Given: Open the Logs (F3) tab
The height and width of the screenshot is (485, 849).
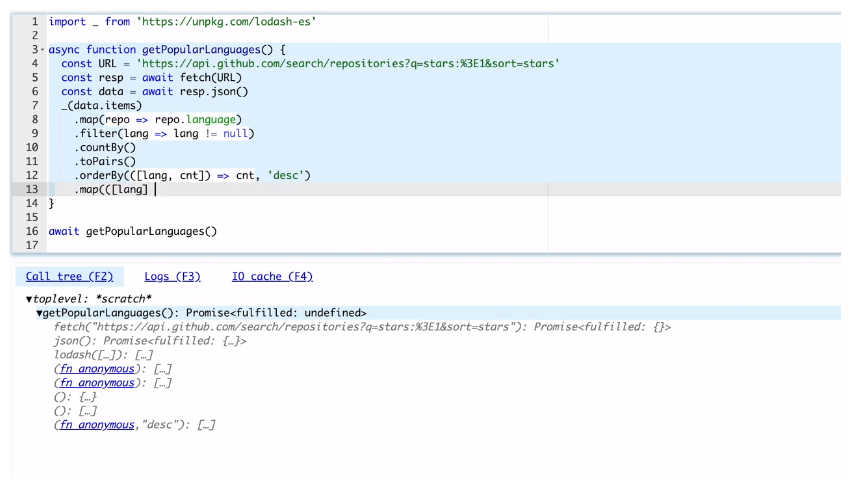Looking at the screenshot, I should click(x=172, y=277).
